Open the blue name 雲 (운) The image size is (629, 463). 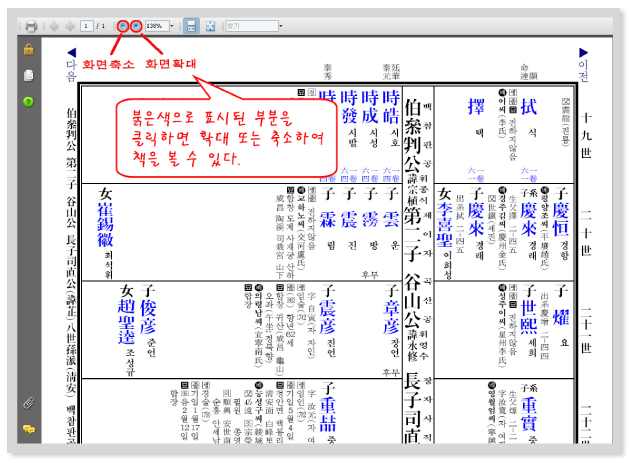(x=391, y=219)
